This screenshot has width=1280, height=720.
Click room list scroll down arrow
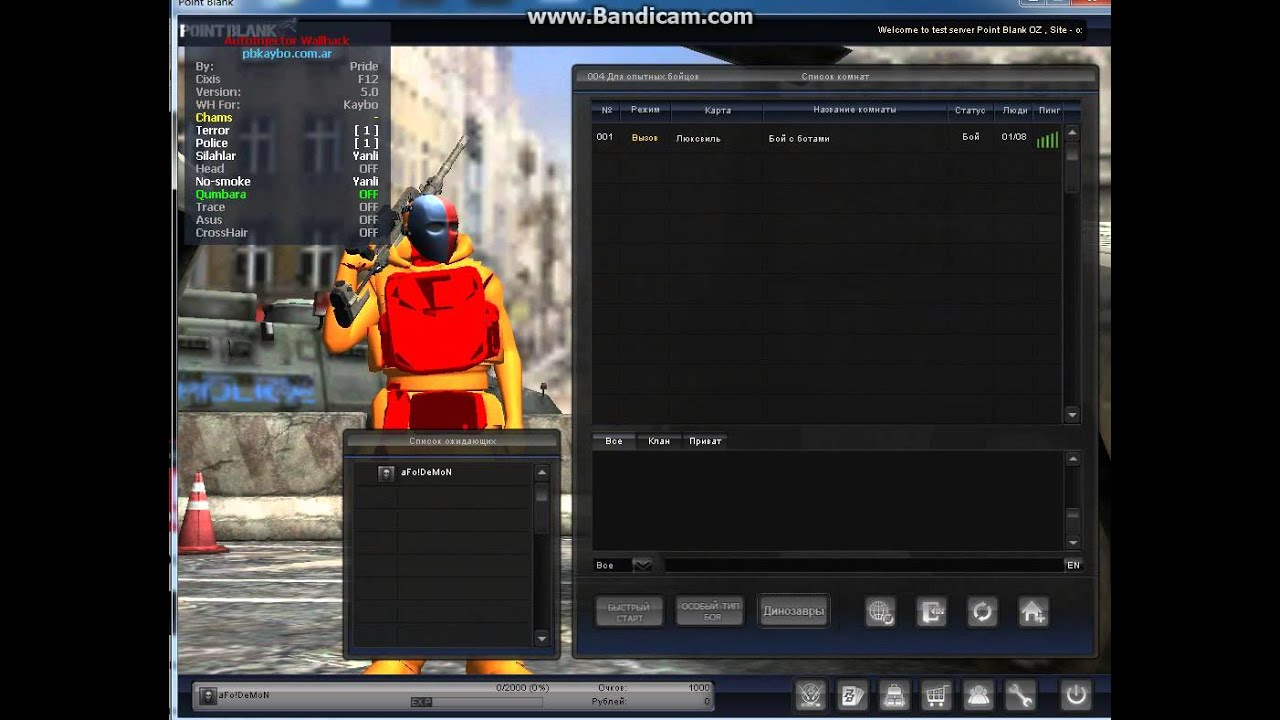click(1072, 414)
